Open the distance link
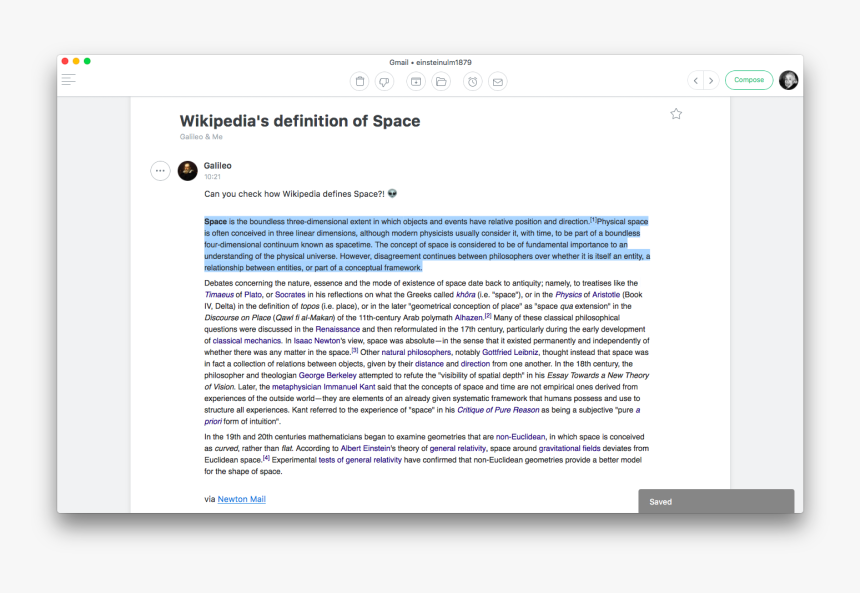This screenshot has width=860, height=593. click(x=429, y=364)
